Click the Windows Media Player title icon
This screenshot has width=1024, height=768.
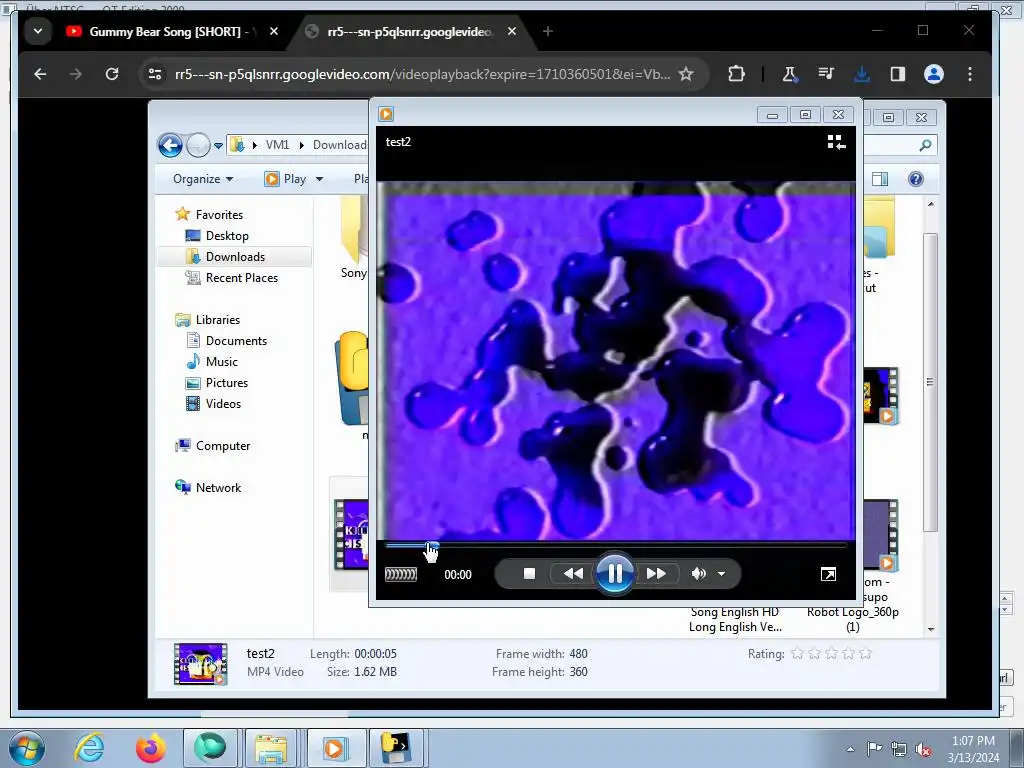pyautogui.click(x=386, y=114)
